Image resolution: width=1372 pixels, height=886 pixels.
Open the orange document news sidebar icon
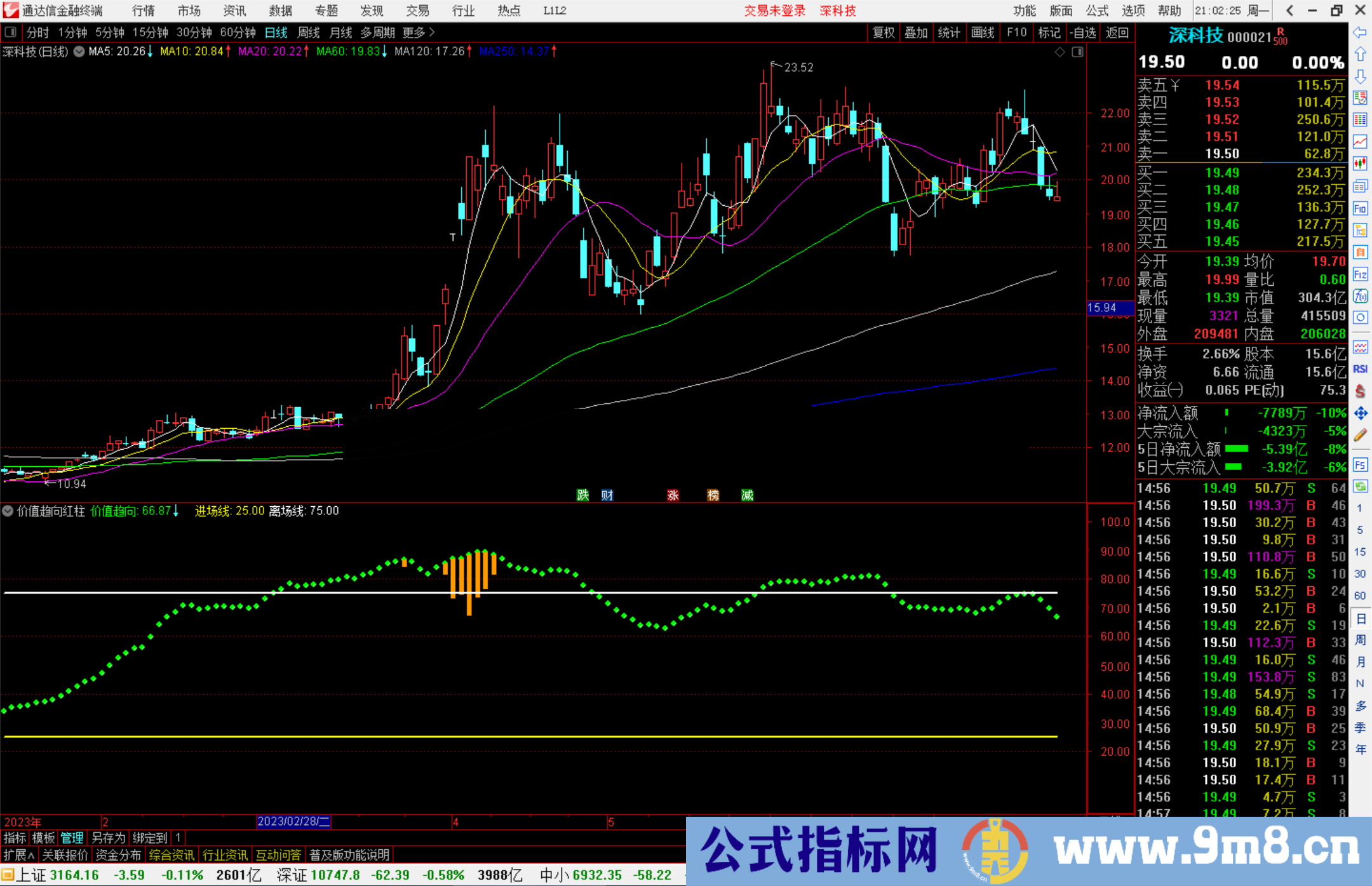[1360, 252]
